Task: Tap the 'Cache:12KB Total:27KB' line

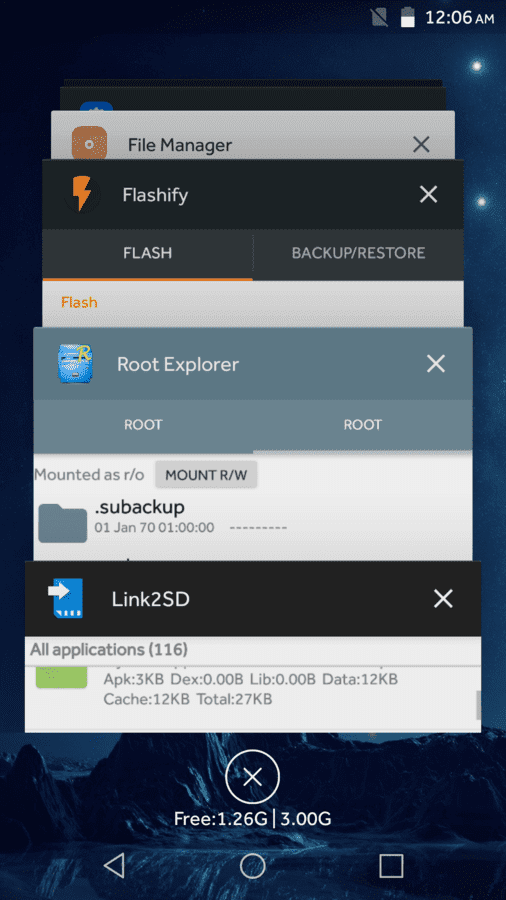Action: tap(188, 699)
